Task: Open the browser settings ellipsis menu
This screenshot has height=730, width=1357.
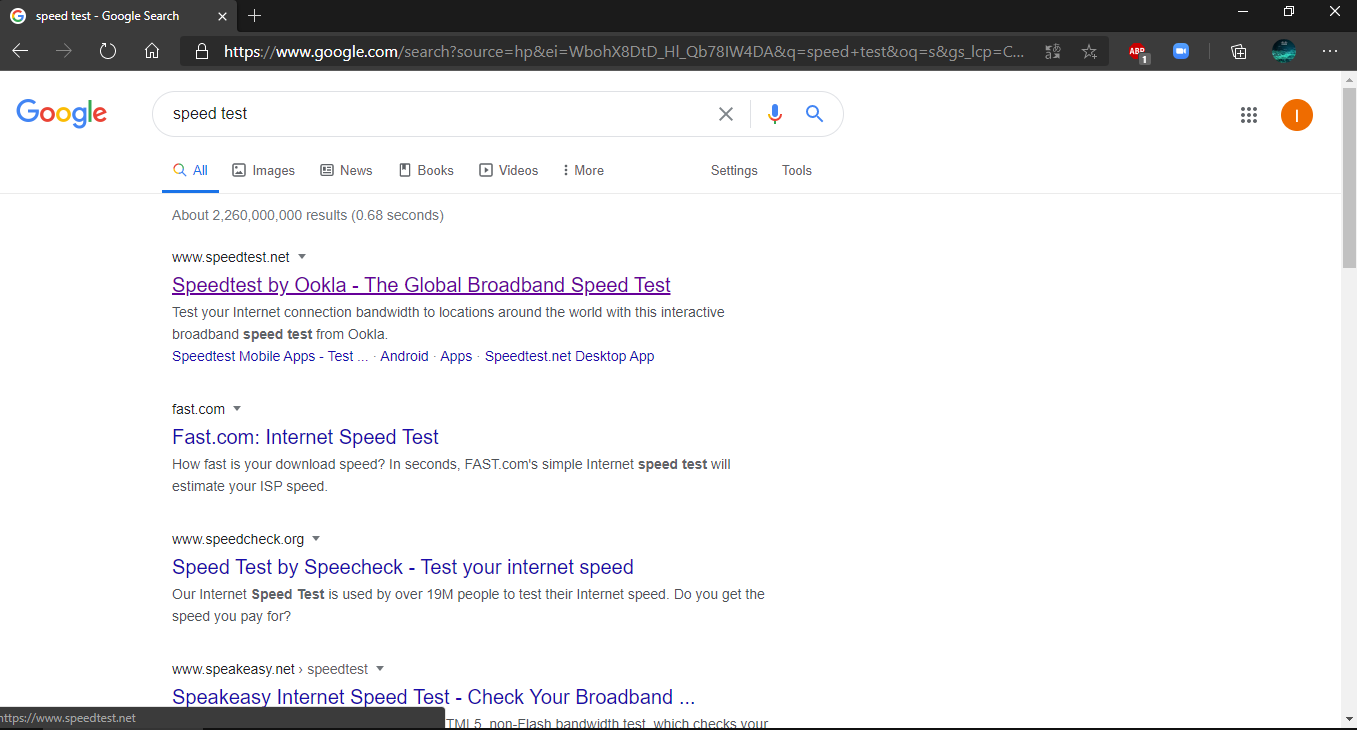Action: [x=1330, y=51]
